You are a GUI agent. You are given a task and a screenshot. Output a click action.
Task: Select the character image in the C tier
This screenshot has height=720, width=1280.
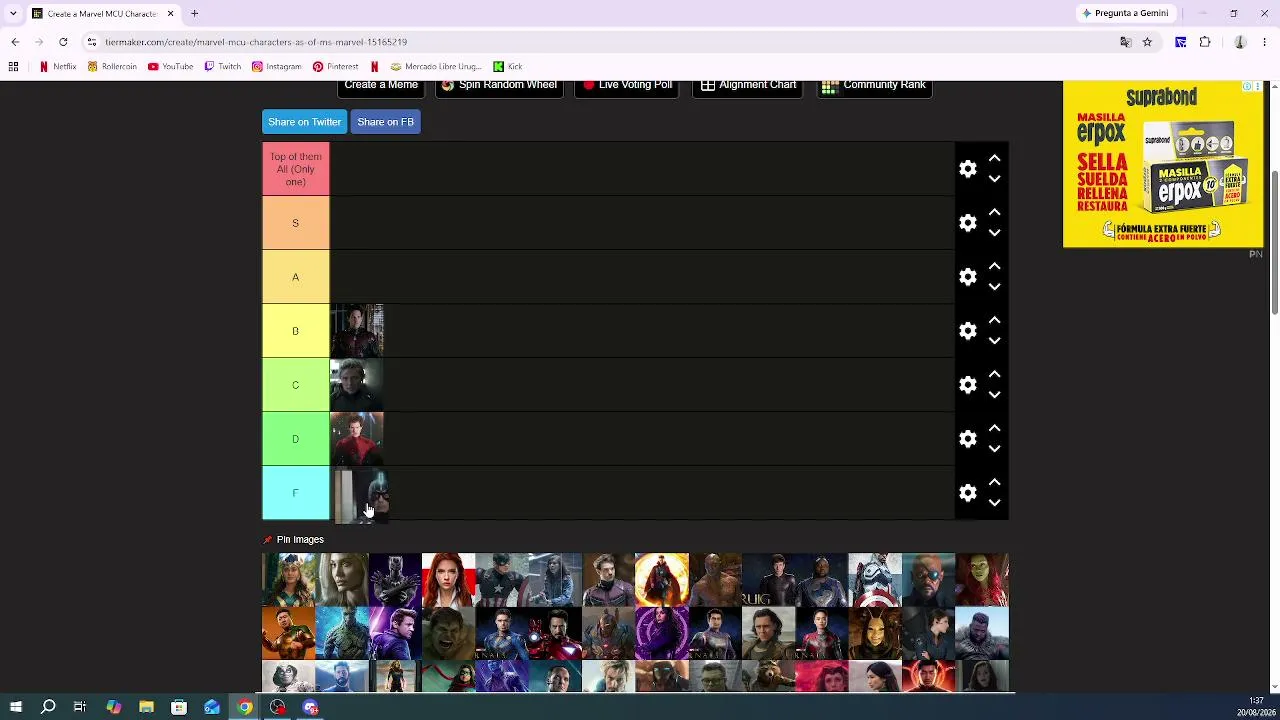(357, 385)
